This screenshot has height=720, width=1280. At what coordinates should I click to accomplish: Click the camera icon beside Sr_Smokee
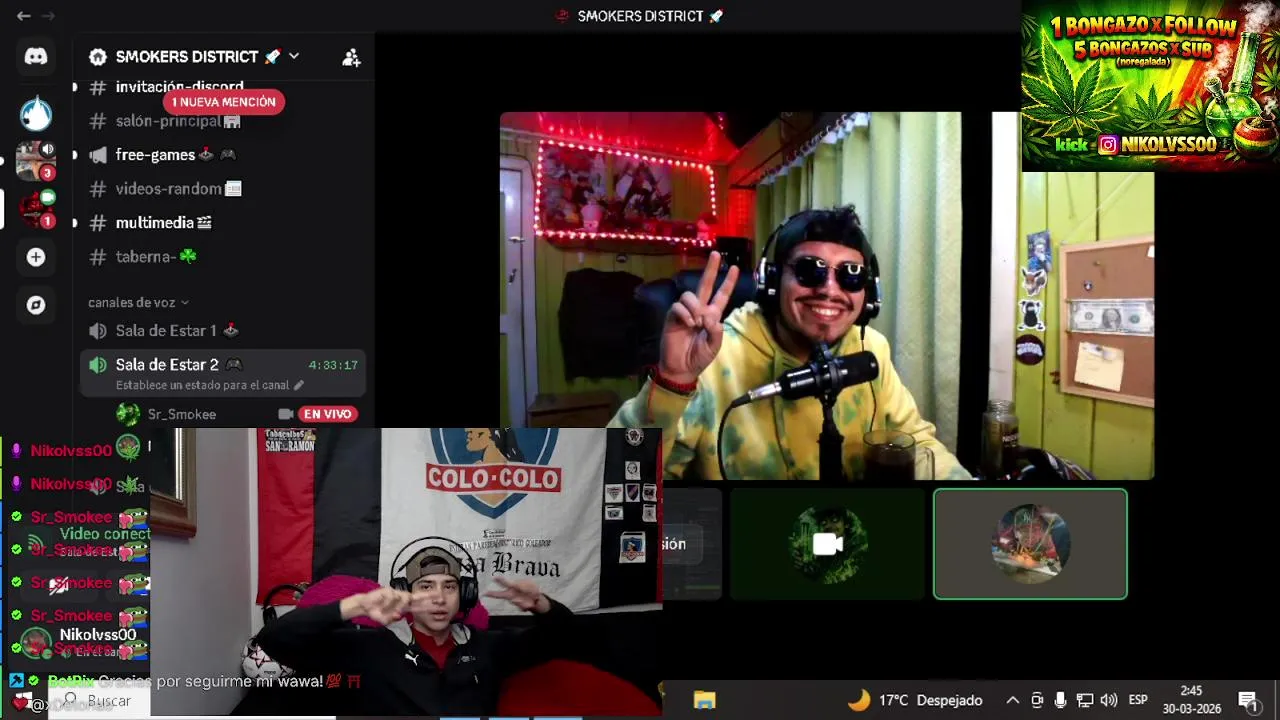pos(285,414)
